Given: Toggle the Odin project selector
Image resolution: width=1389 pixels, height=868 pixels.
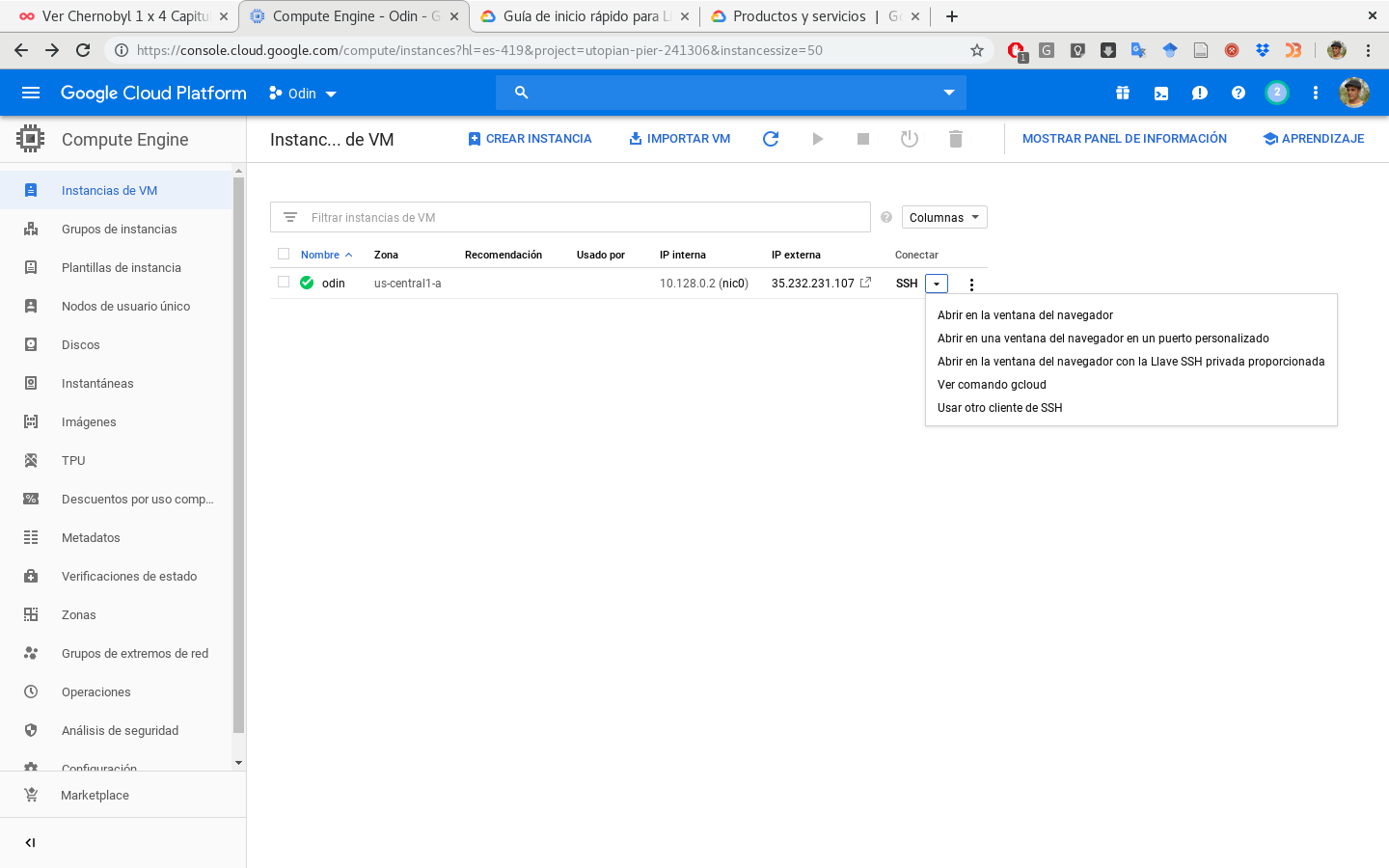Looking at the screenshot, I should tap(302, 93).
